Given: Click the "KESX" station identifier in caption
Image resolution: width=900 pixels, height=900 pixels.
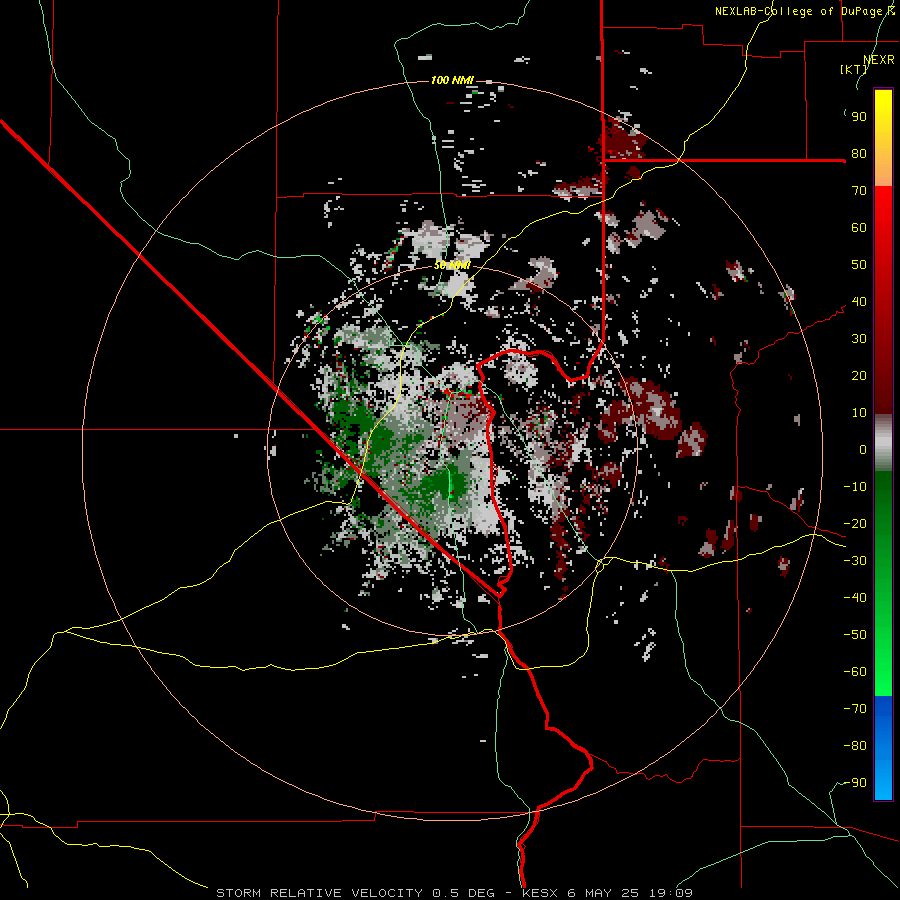Looking at the screenshot, I should tap(540, 893).
